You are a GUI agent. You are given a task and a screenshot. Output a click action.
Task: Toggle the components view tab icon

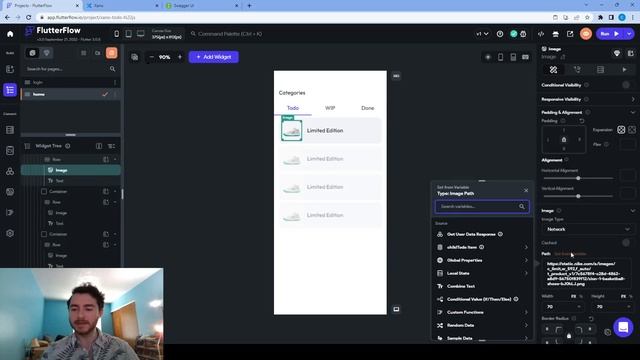[47, 53]
